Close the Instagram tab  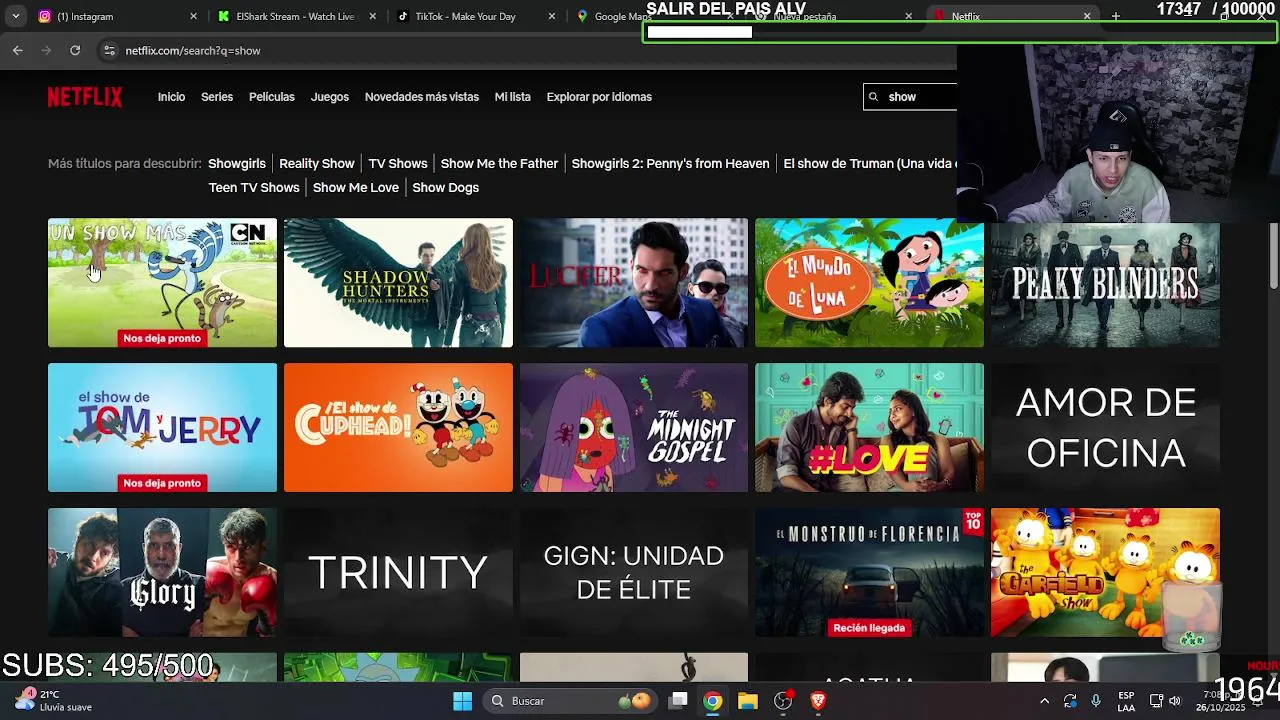[x=193, y=16]
